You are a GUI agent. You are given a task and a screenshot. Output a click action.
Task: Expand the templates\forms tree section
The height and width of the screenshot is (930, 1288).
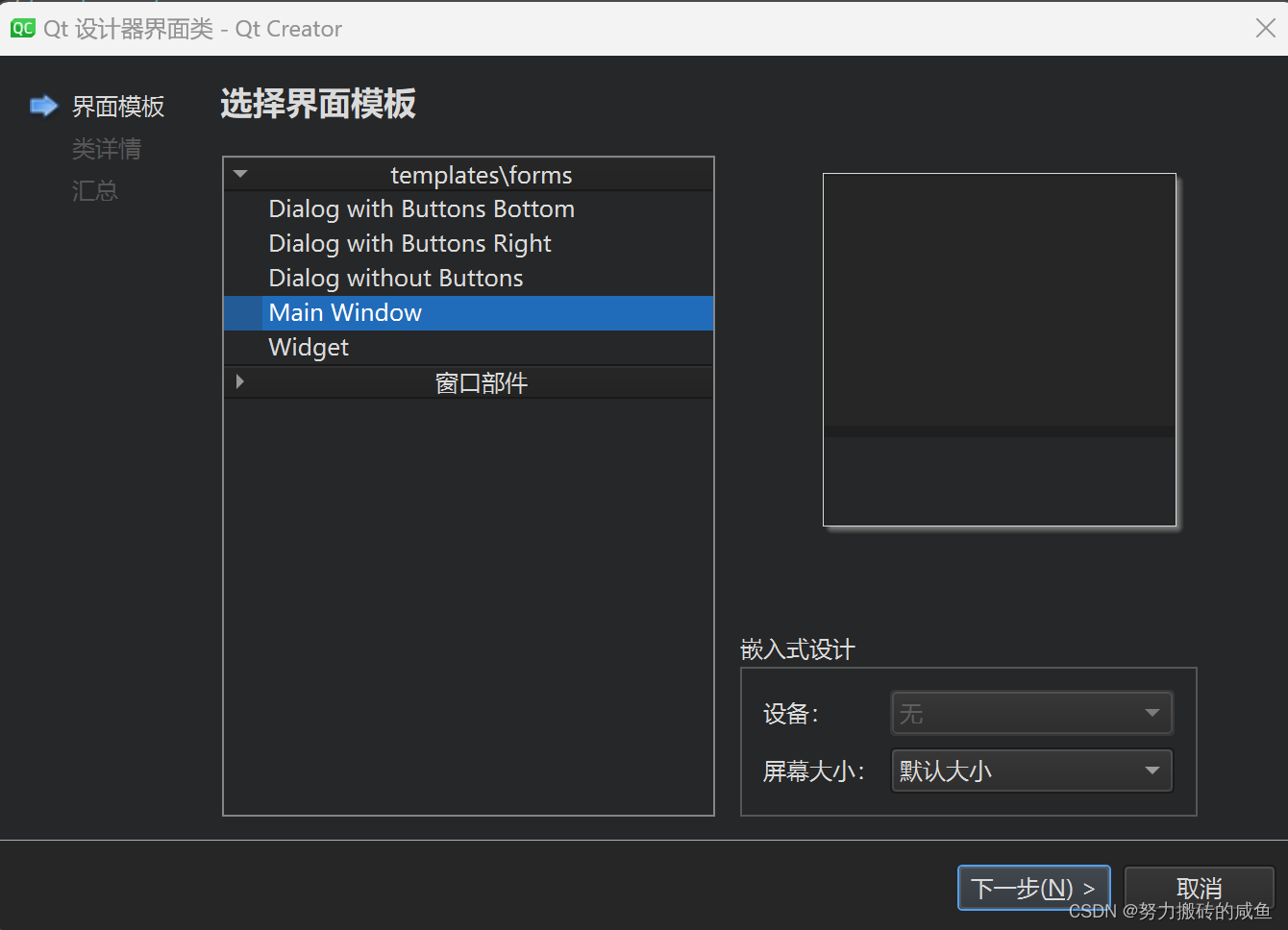point(240,174)
